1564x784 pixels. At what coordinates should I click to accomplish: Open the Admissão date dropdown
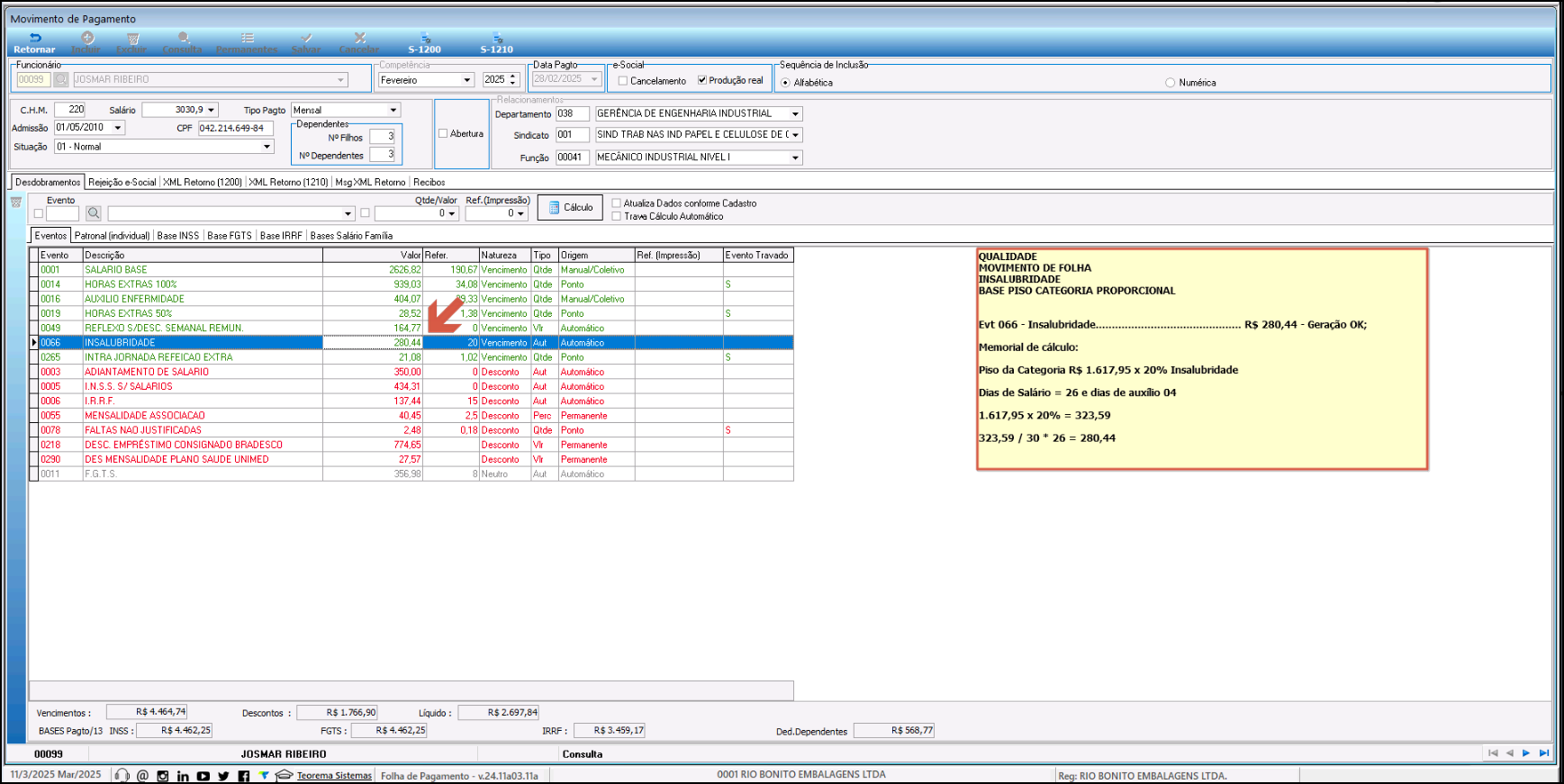117,128
